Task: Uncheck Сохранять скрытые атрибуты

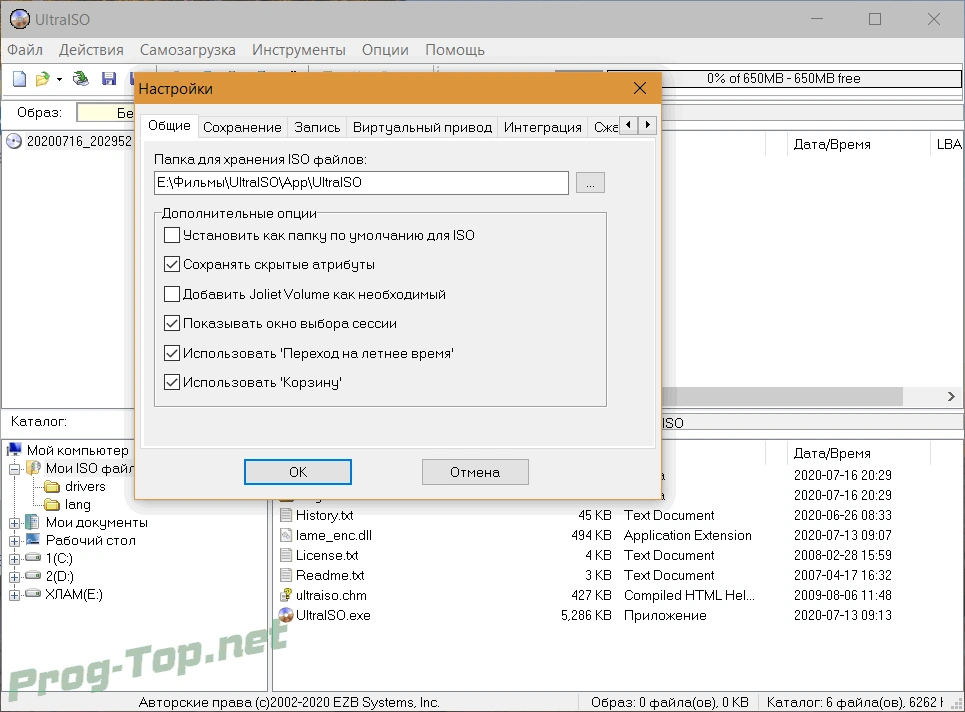Action: pos(172,265)
